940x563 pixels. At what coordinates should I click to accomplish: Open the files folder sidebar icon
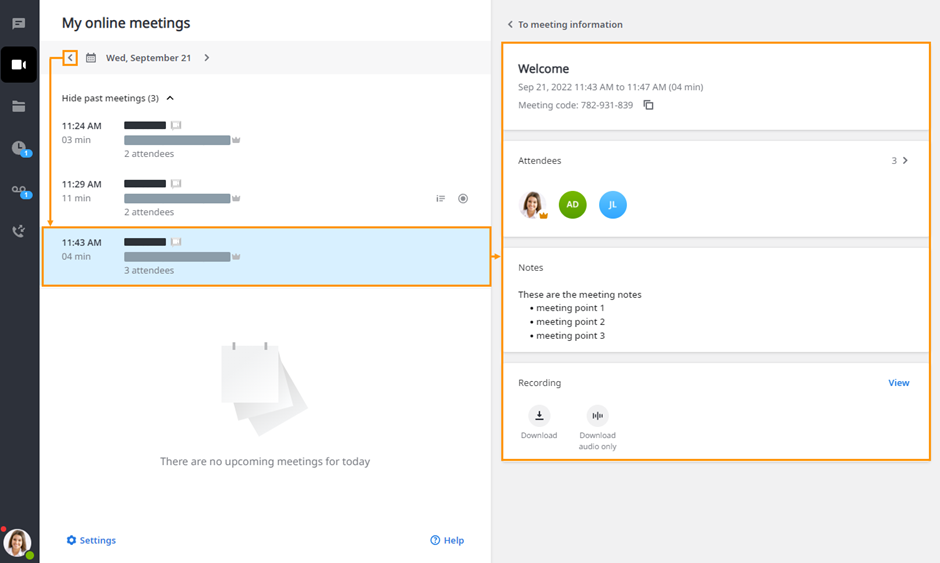(x=19, y=106)
